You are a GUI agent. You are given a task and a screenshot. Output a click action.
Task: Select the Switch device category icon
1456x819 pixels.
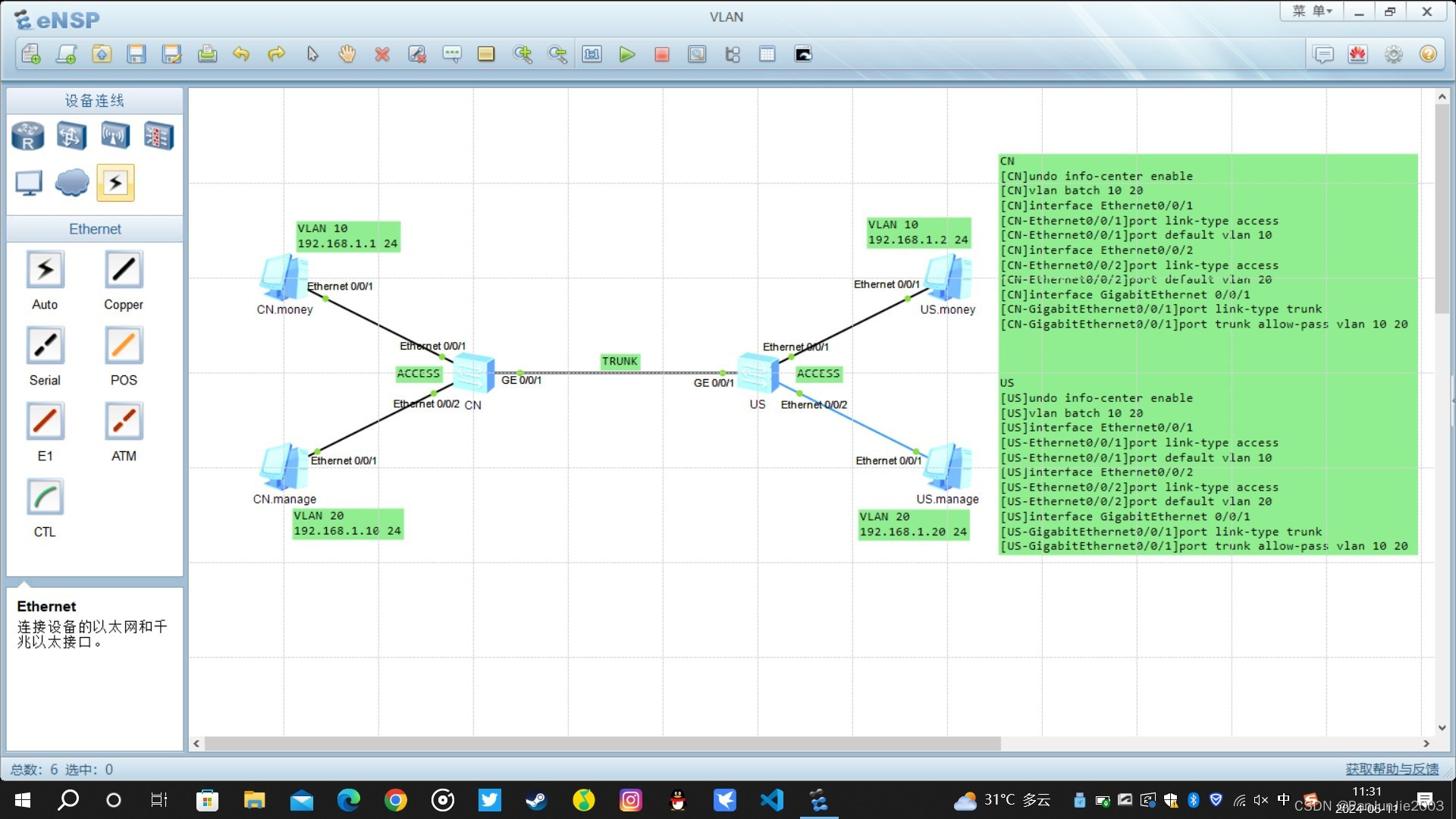click(71, 136)
